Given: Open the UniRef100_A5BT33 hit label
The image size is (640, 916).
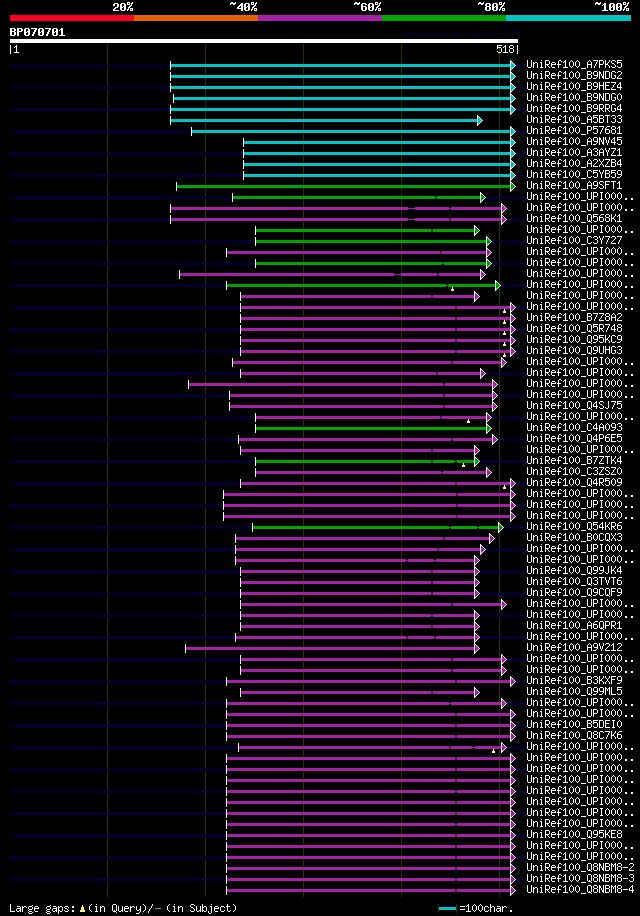Looking at the screenshot, I should (x=574, y=120).
